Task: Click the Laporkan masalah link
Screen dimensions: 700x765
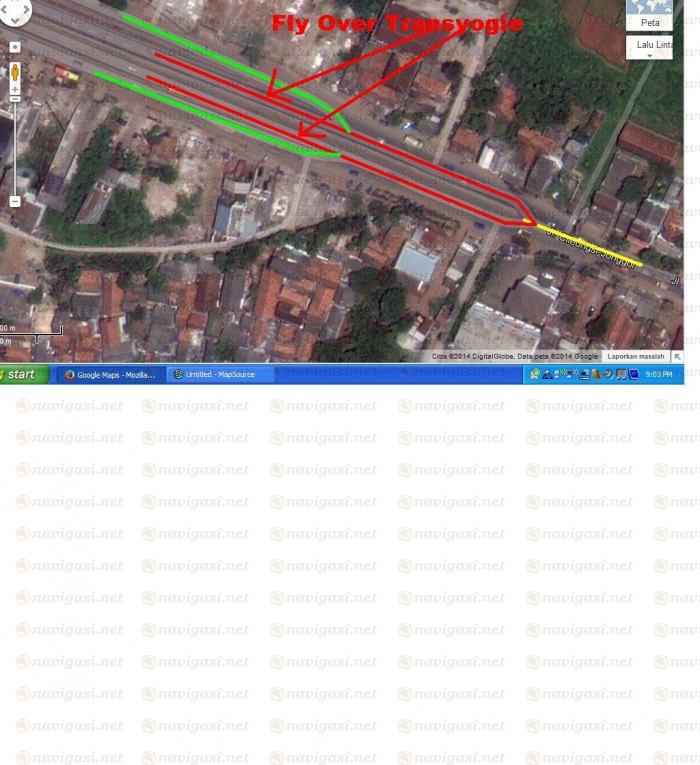Action: (x=637, y=355)
